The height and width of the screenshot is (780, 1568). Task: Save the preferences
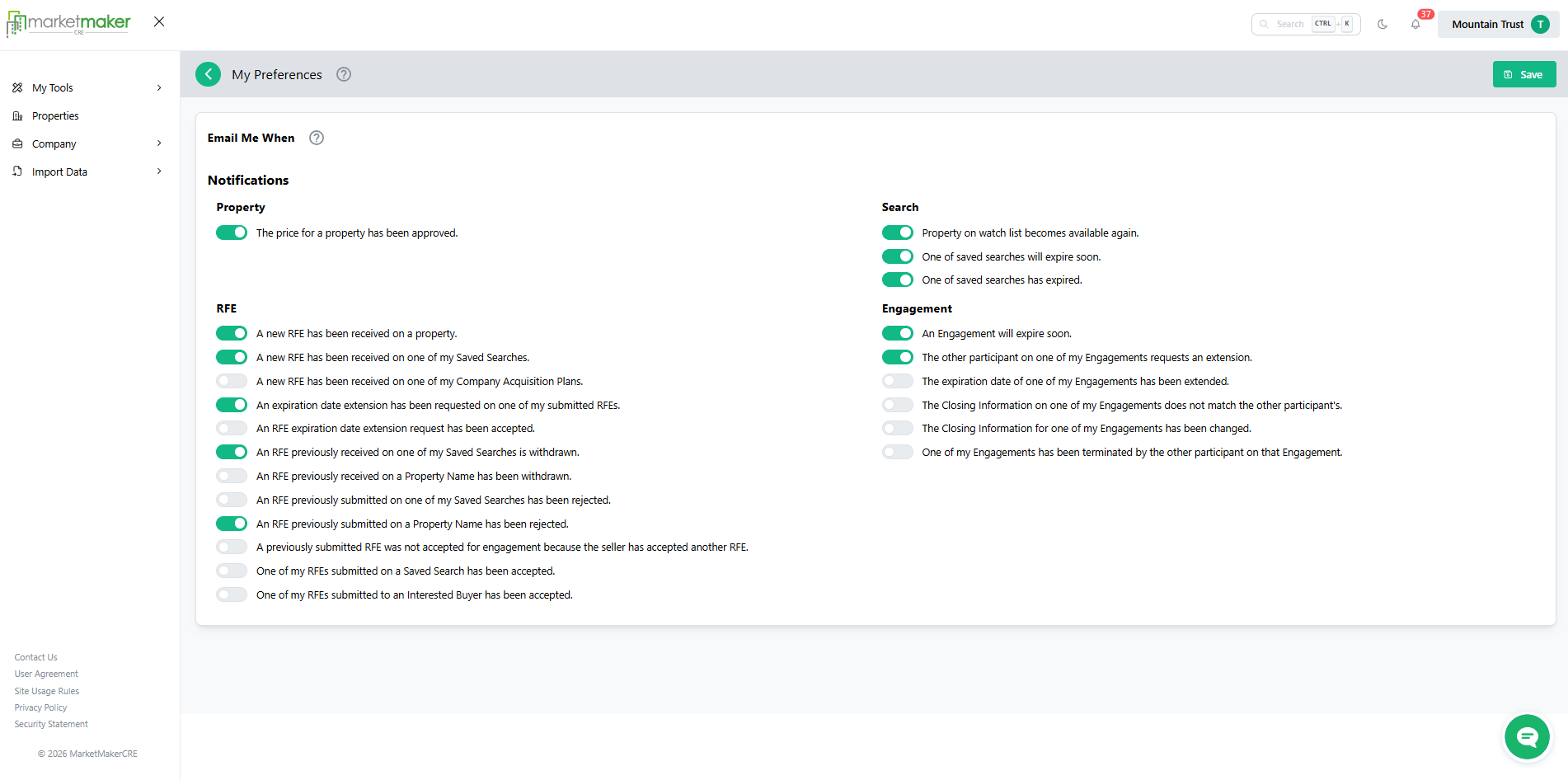point(1523,74)
